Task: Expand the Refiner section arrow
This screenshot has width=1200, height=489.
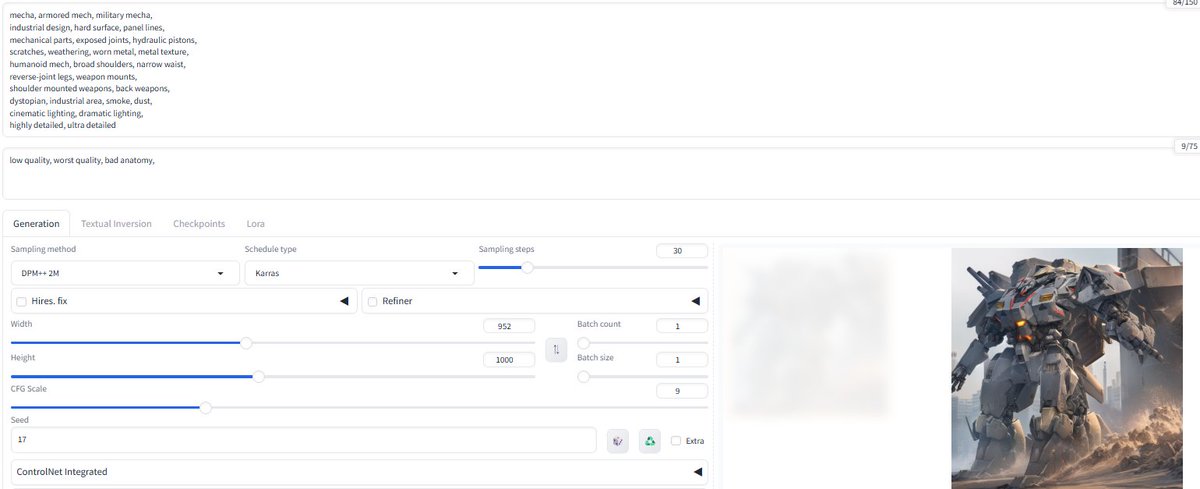Action: [x=696, y=301]
